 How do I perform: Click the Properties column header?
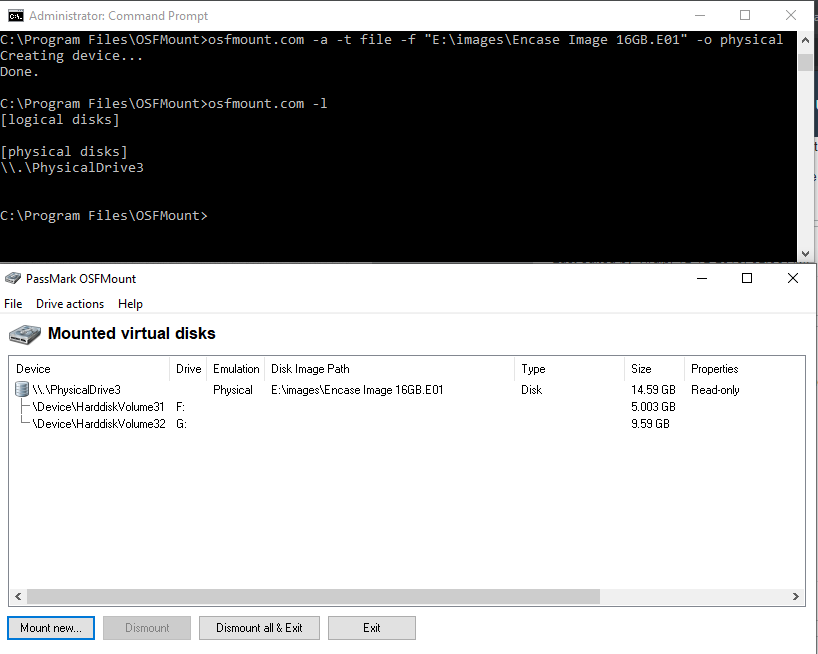(x=744, y=369)
